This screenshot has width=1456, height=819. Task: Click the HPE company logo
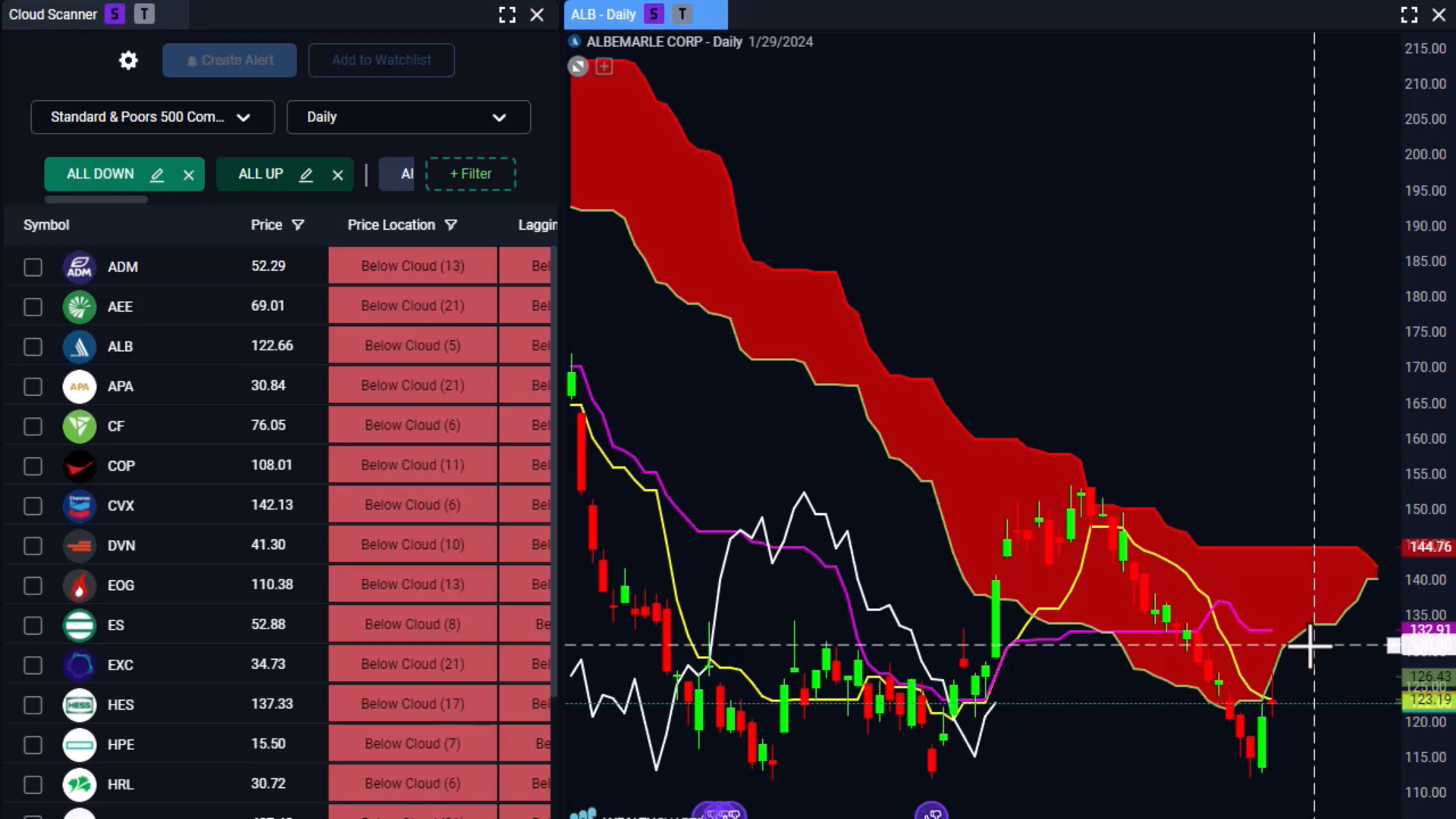tap(80, 745)
